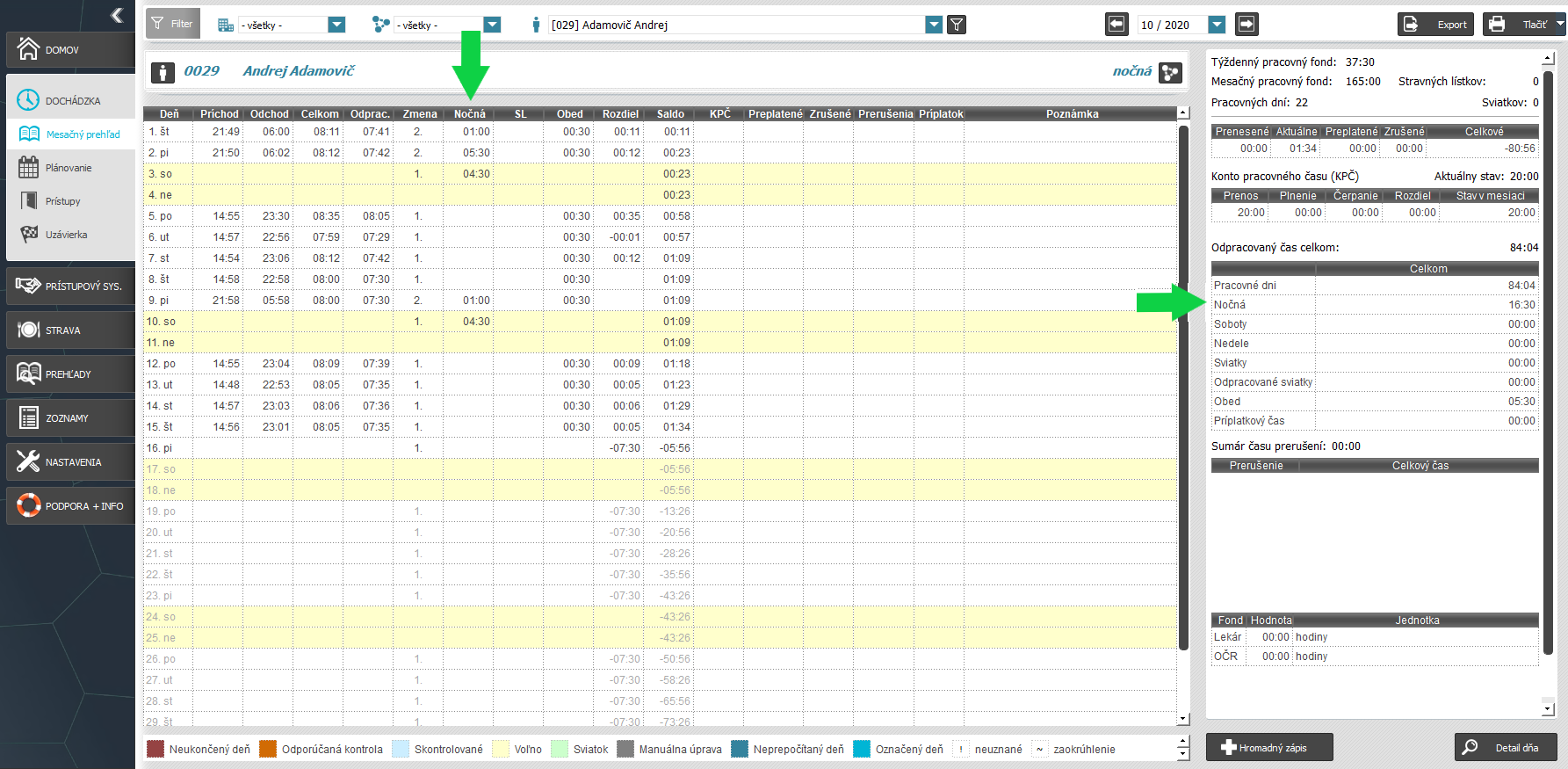Select row 9. pi in the table
Viewport: 1568px width, 769px height.
pyautogui.click(x=660, y=301)
